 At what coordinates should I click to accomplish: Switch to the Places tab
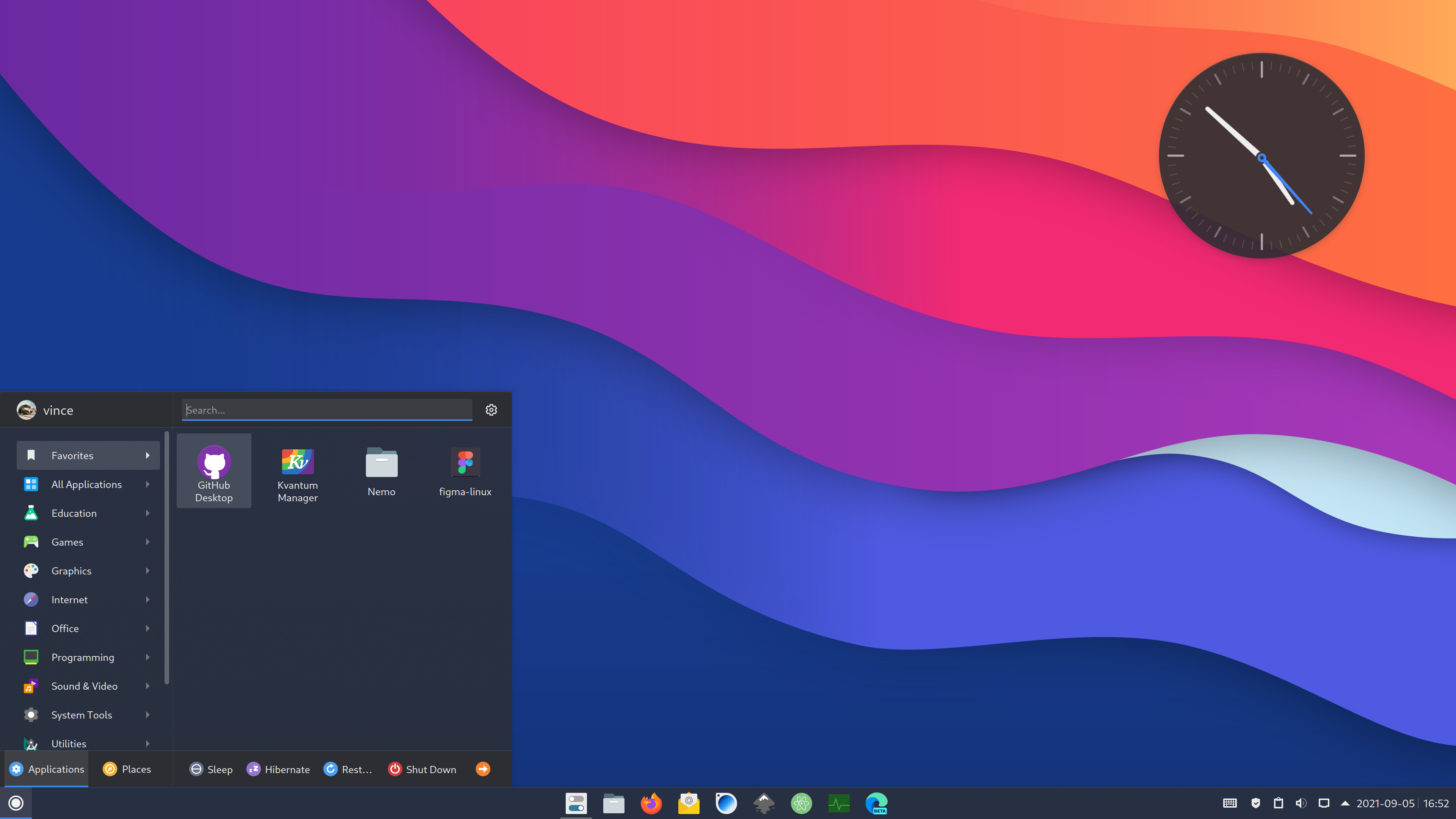[127, 769]
